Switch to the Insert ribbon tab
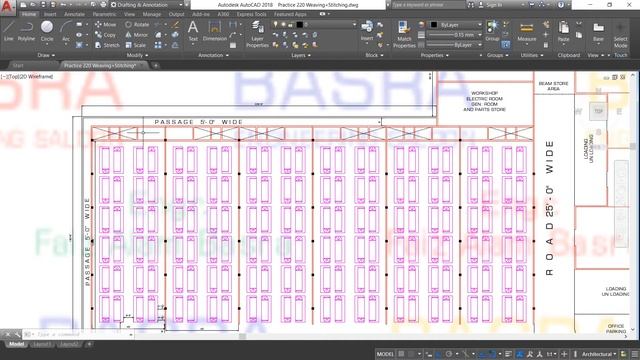 tap(50, 14)
